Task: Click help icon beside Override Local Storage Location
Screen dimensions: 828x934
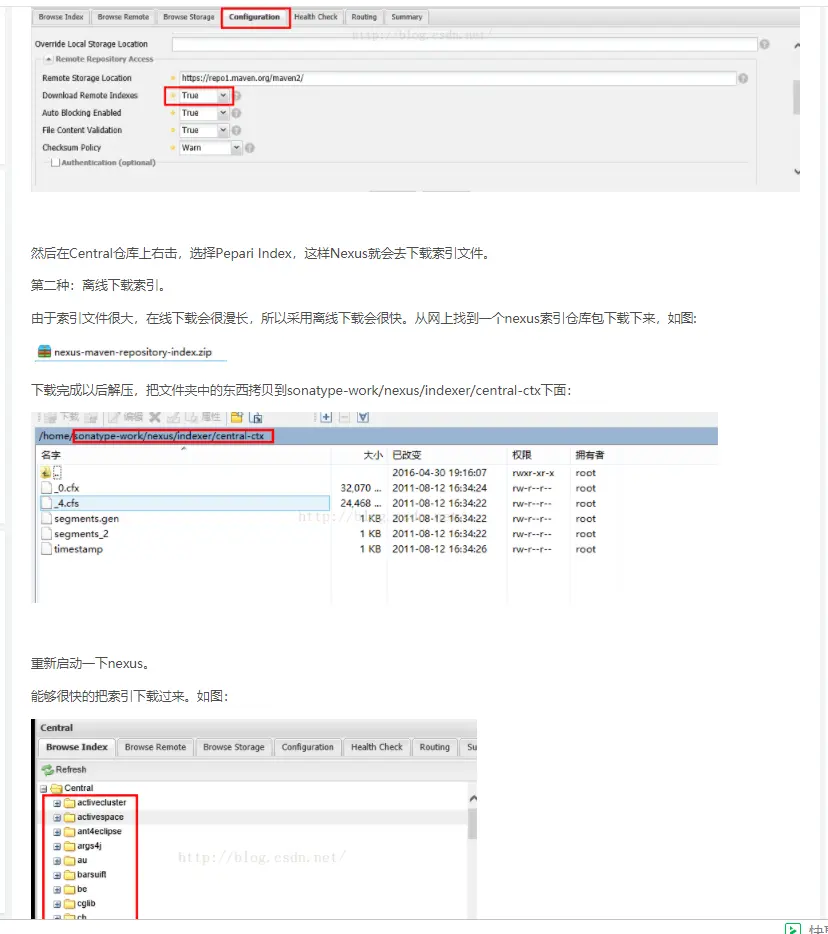Action: coord(764,44)
